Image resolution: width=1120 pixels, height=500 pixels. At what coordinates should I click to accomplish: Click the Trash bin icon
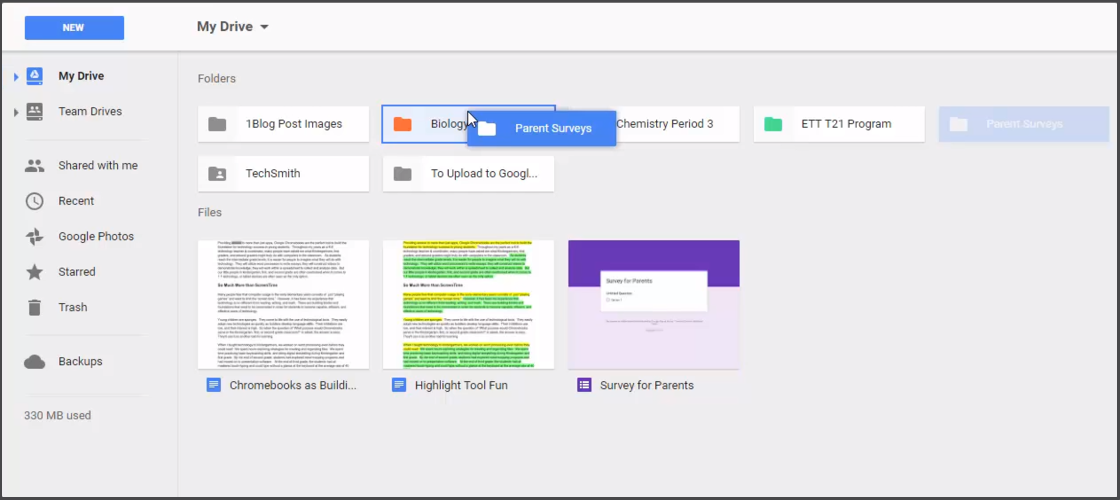coord(34,308)
